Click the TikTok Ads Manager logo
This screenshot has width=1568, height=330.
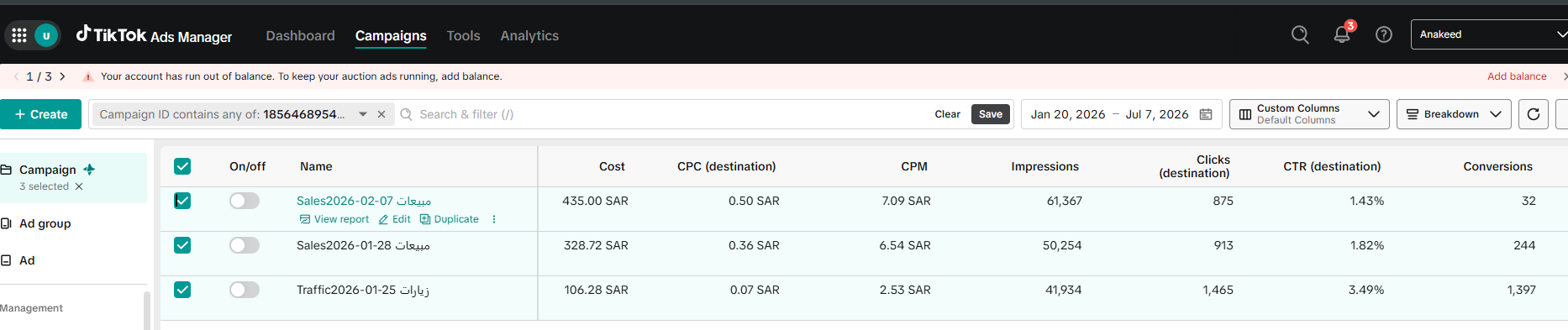click(x=154, y=35)
